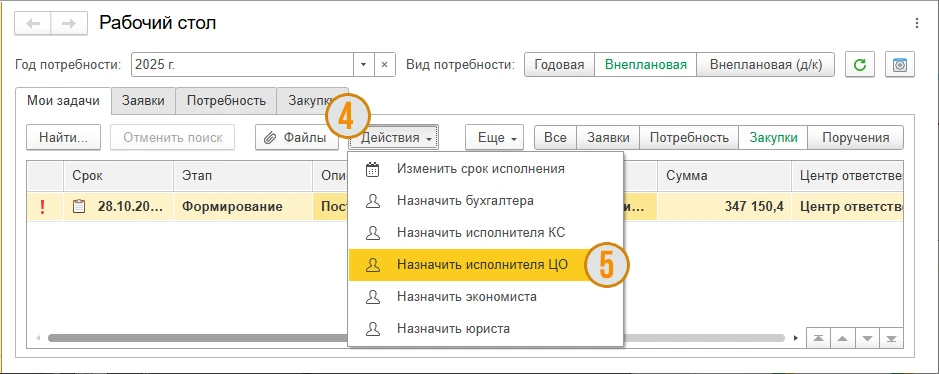Select Внеплановая need type
This screenshot has width=939, height=374.
[646, 65]
